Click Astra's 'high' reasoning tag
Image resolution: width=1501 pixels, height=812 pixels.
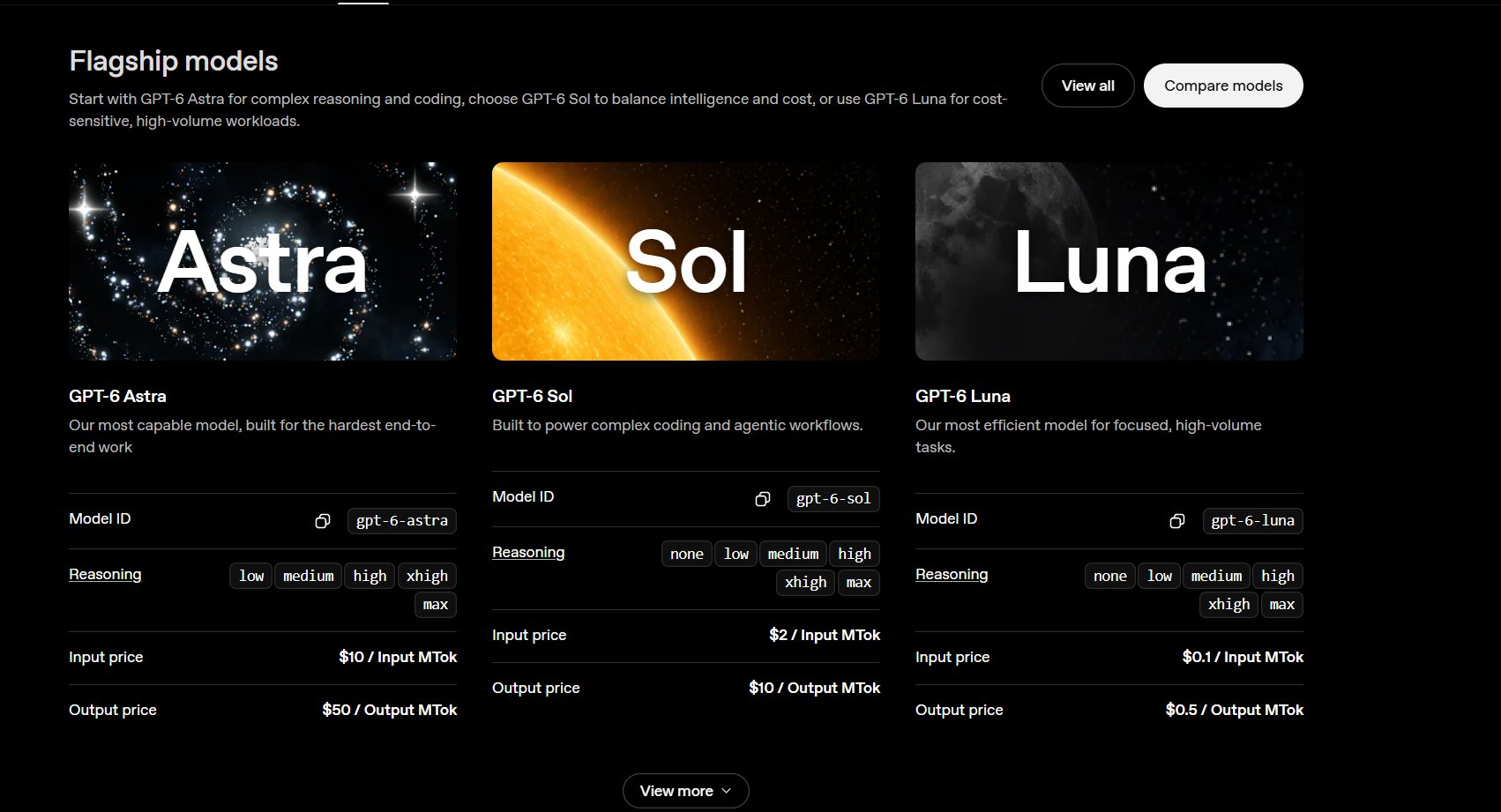click(370, 576)
